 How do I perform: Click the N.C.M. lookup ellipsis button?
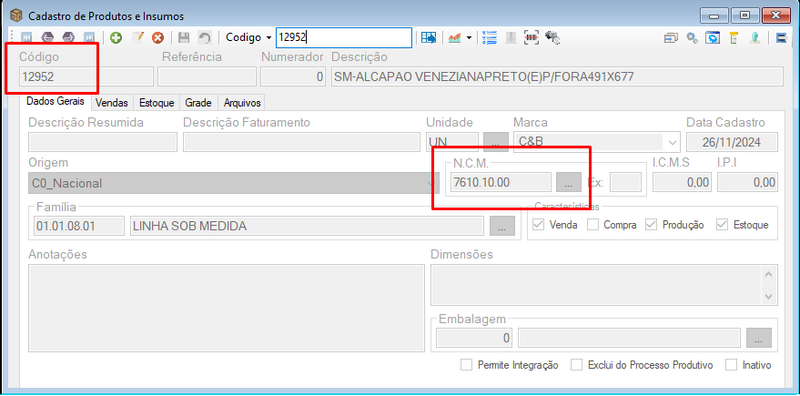[x=568, y=182]
